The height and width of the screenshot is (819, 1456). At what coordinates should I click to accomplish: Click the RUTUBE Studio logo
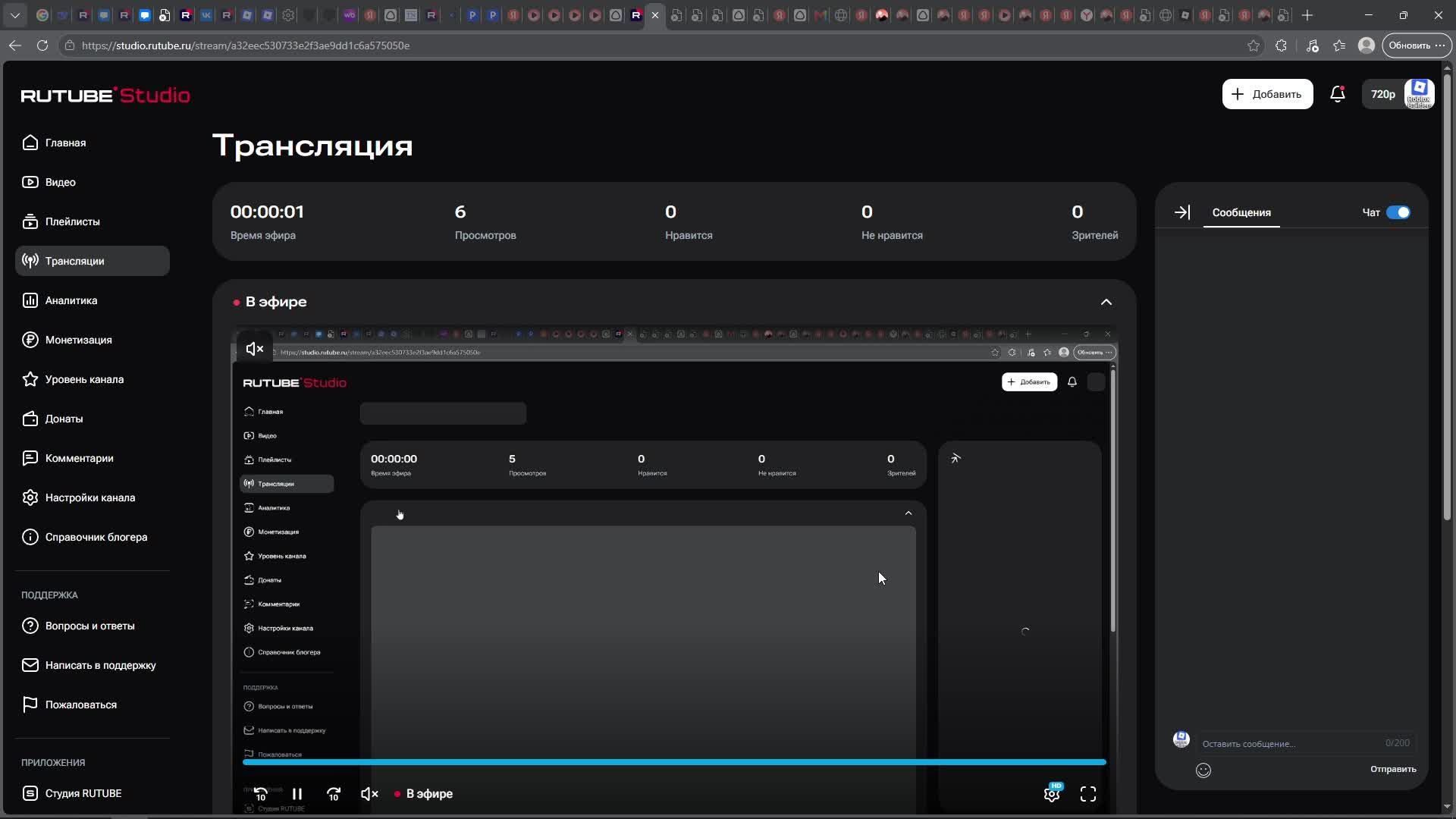(105, 95)
